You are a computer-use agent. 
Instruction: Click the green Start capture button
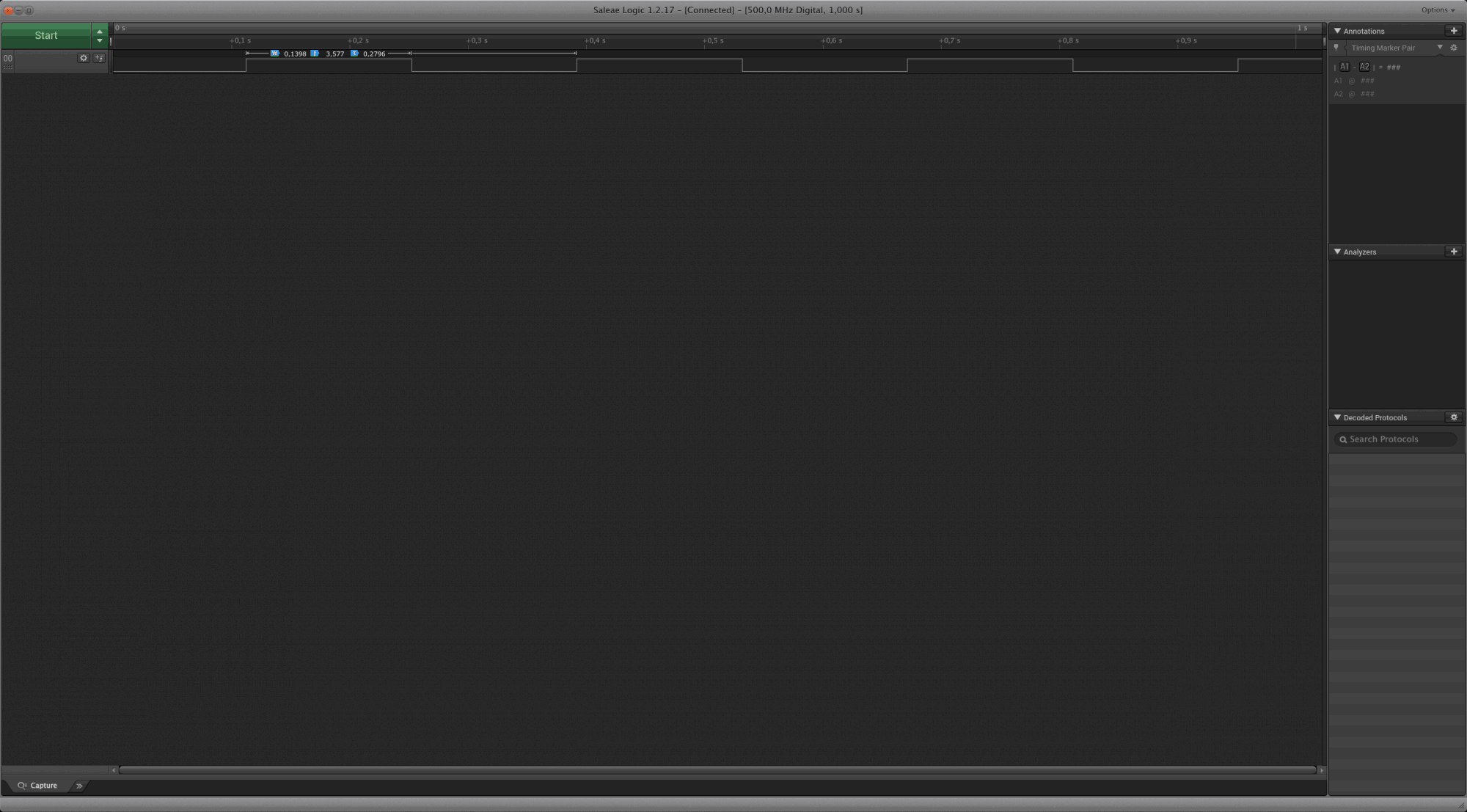[x=46, y=35]
